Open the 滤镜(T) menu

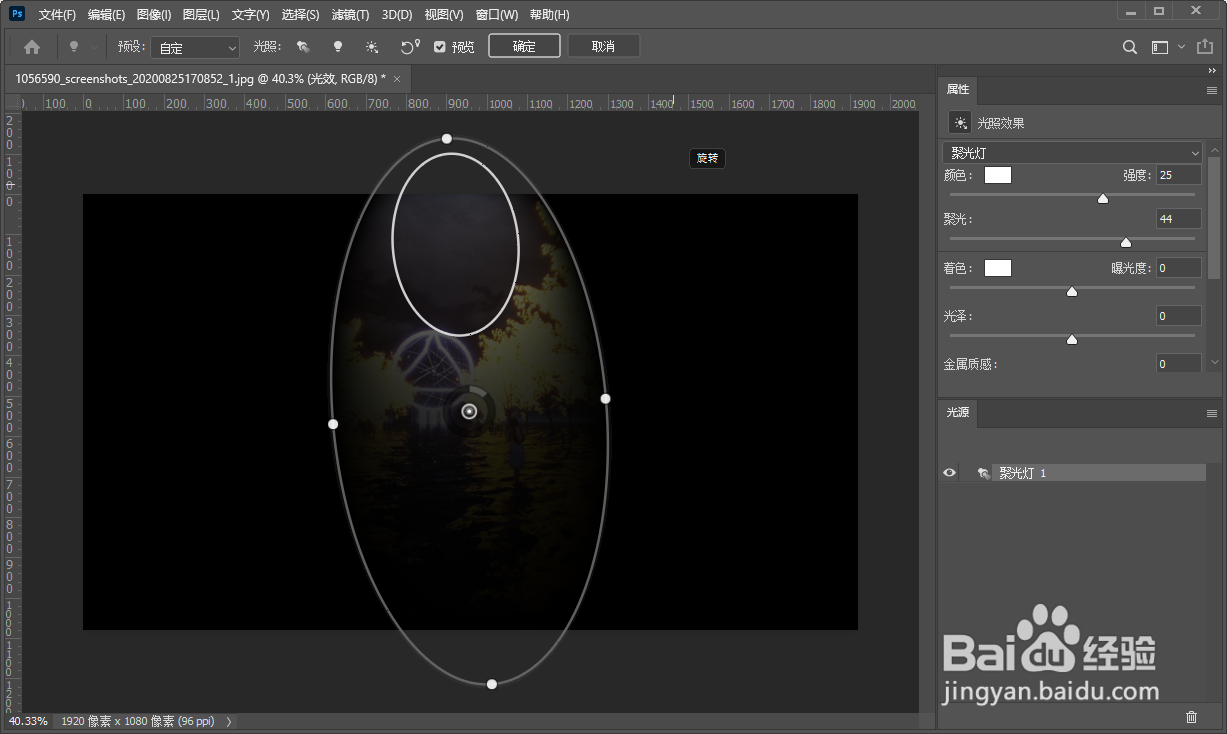click(350, 15)
